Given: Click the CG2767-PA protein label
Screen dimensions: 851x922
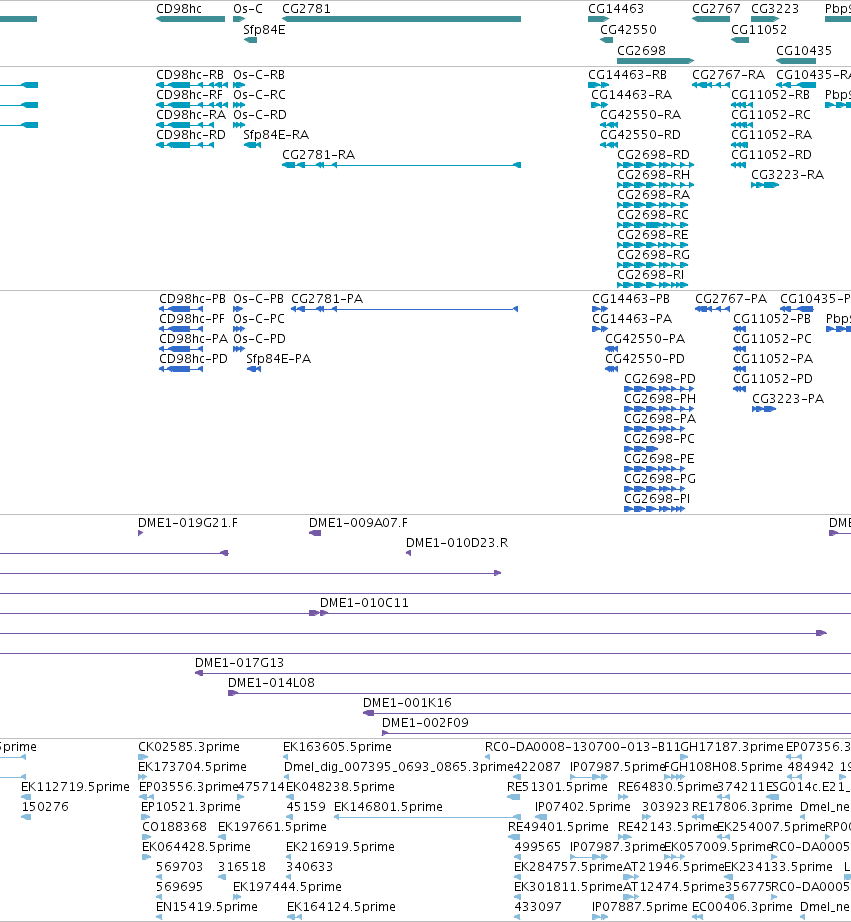Looking at the screenshot, I should tap(731, 299).
